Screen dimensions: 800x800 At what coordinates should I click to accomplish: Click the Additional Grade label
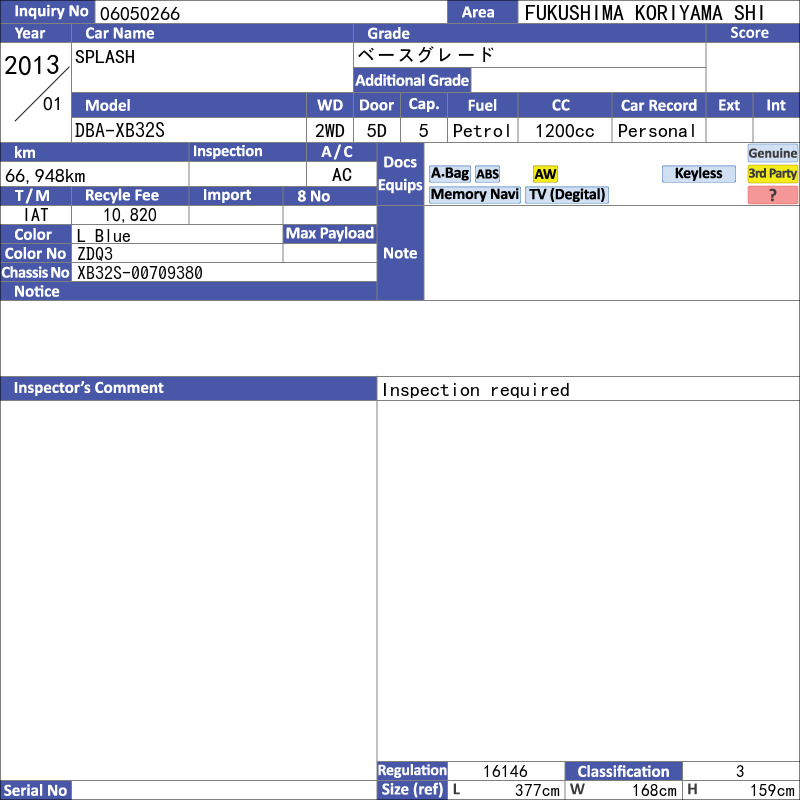(x=412, y=80)
